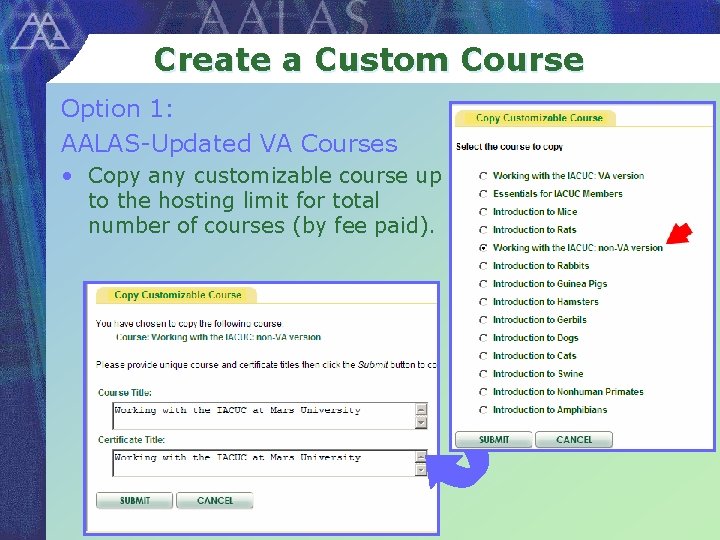This screenshot has height=540, width=720.
Task: Open Copy Customizable Course tab in title form dialog
Action: pyautogui.click(x=176, y=295)
